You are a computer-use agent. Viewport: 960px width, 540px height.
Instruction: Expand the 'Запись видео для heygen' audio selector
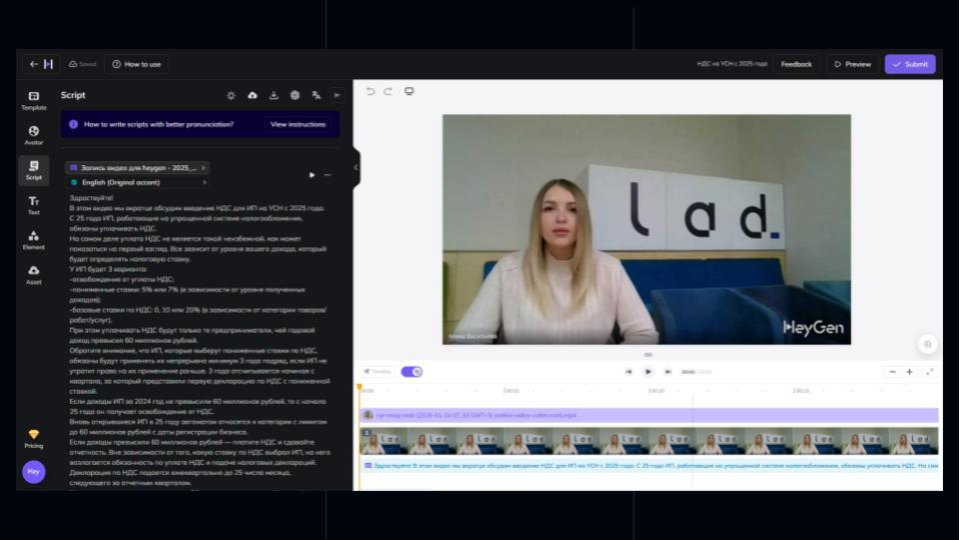tap(137, 167)
